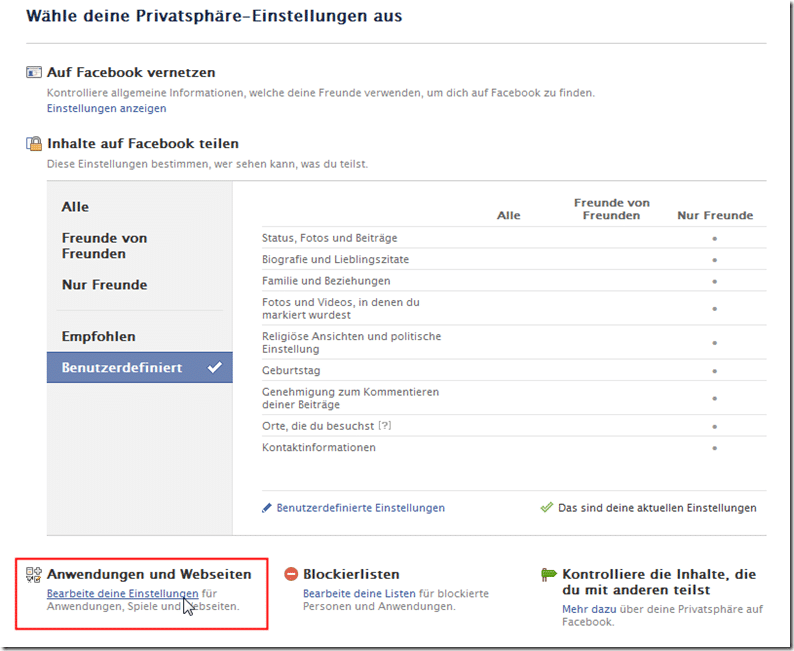Viewport: 794px width, 651px height.
Task: Click the lock icon beside Inhalte auf Facebook teilen
Action: [x=34, y=143]
